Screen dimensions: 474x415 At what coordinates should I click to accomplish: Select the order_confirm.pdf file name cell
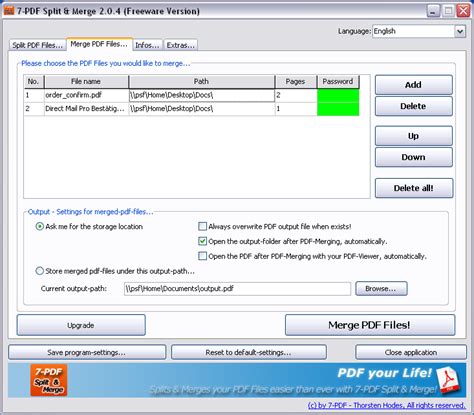86,95
